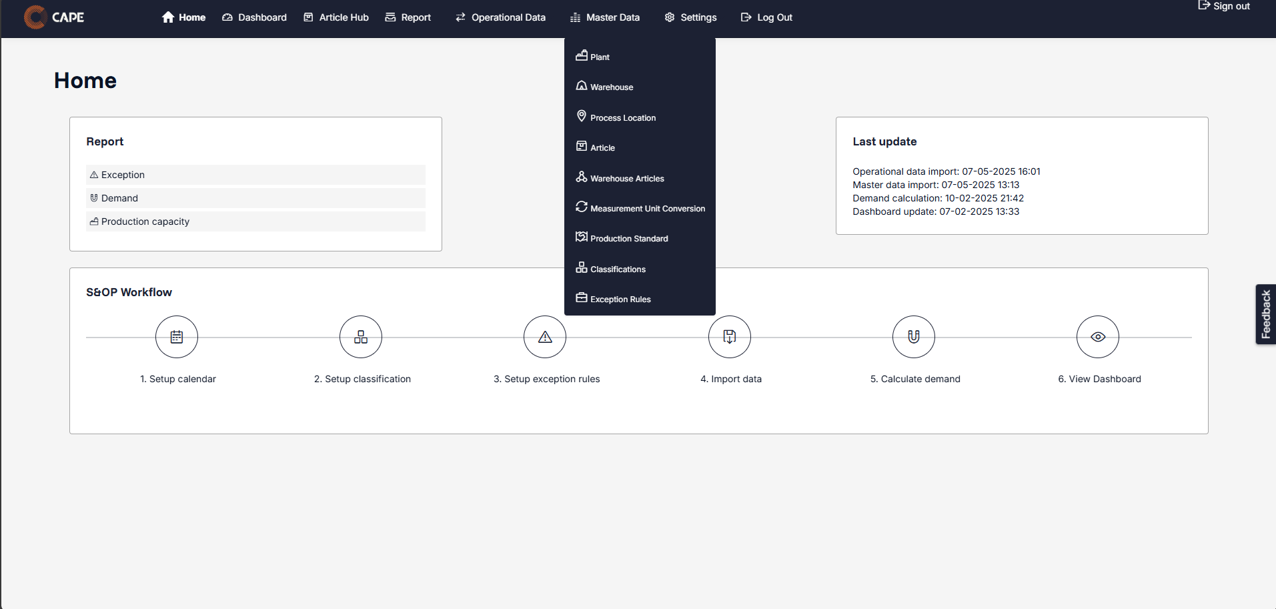Open the Settings dropdown menu

tap(690, 17)
